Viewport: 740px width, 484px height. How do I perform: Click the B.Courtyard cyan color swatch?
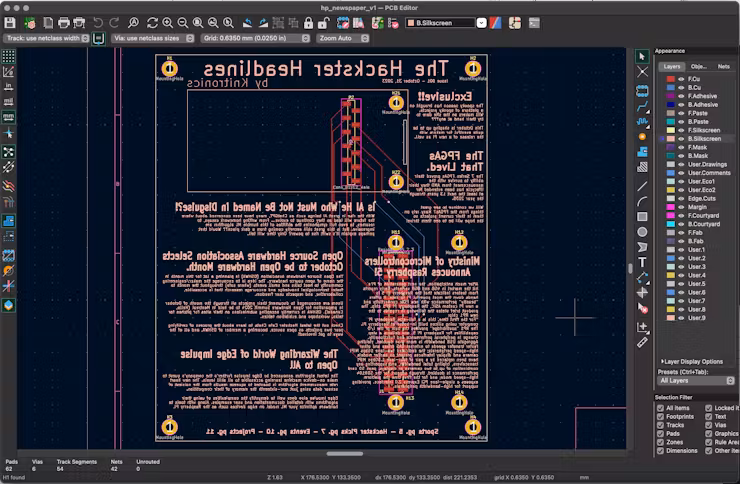coord(670,224)
